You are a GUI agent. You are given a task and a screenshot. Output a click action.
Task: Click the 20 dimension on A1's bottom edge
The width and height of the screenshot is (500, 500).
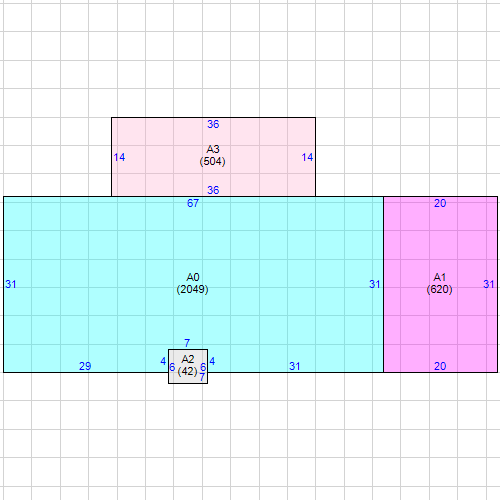440,366
